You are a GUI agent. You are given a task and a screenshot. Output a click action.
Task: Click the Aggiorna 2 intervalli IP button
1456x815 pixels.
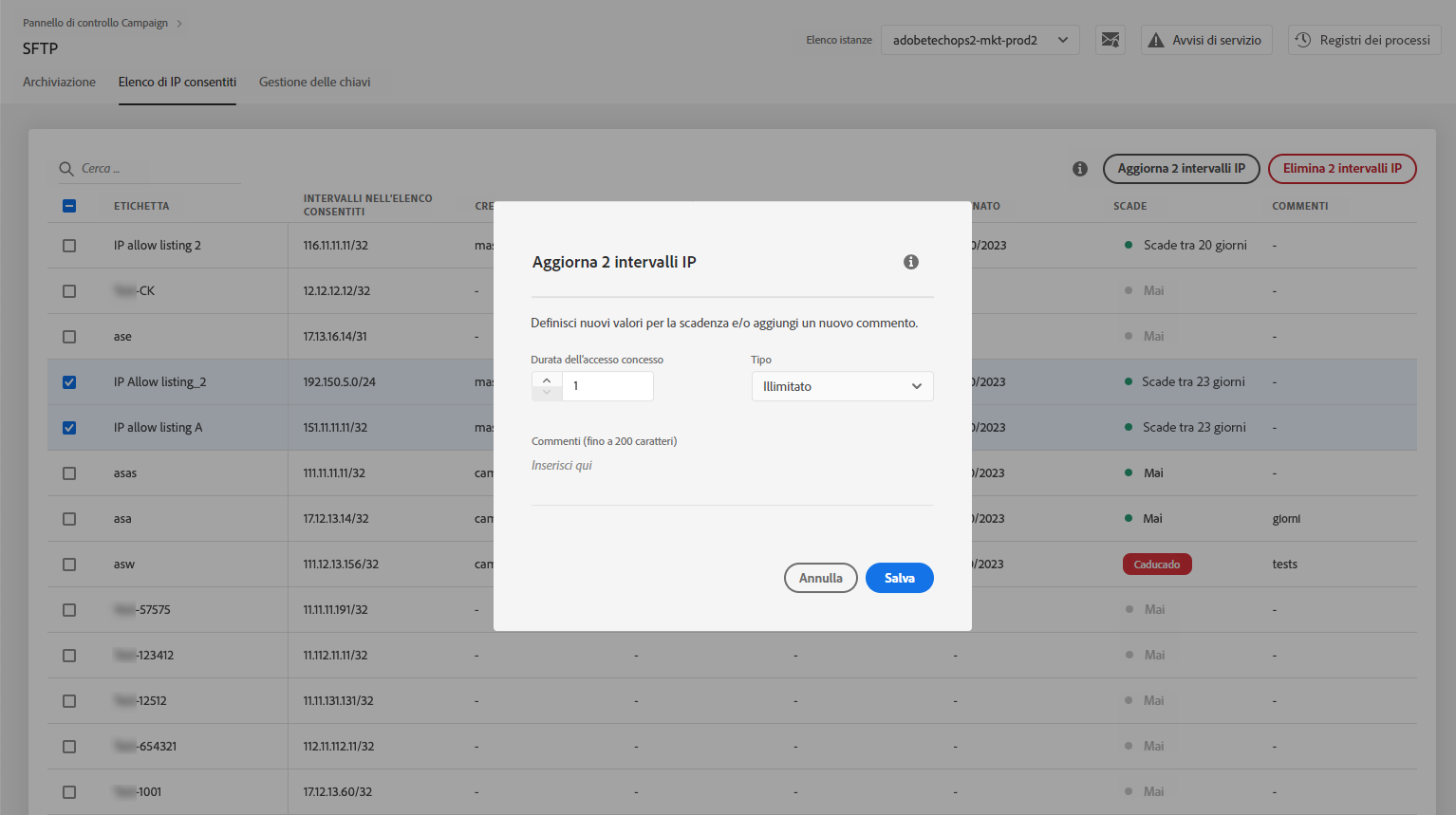(1182, 169)
